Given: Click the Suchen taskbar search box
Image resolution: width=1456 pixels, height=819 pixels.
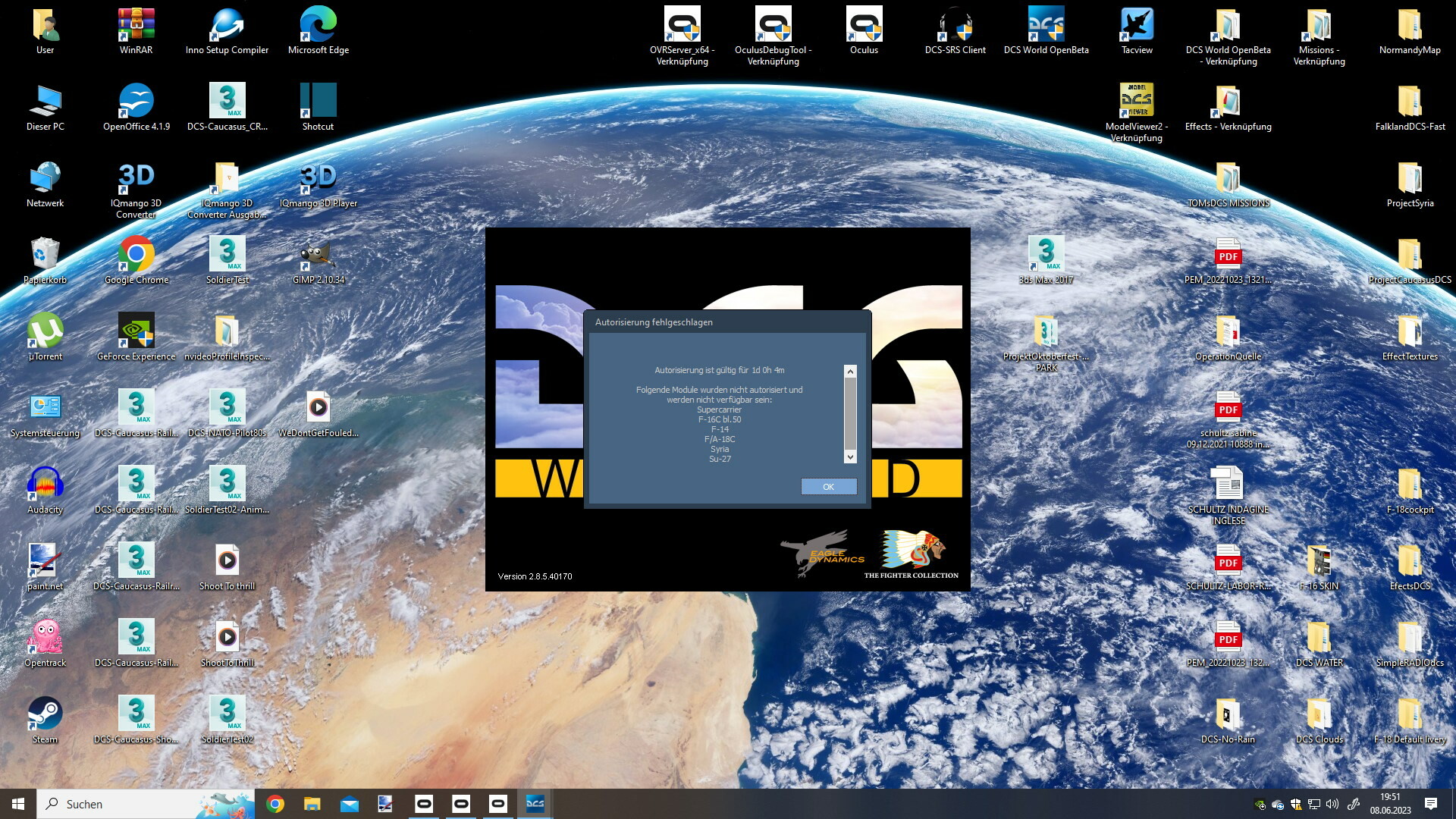Looking at the screenshot, I should tap(147, 804).
